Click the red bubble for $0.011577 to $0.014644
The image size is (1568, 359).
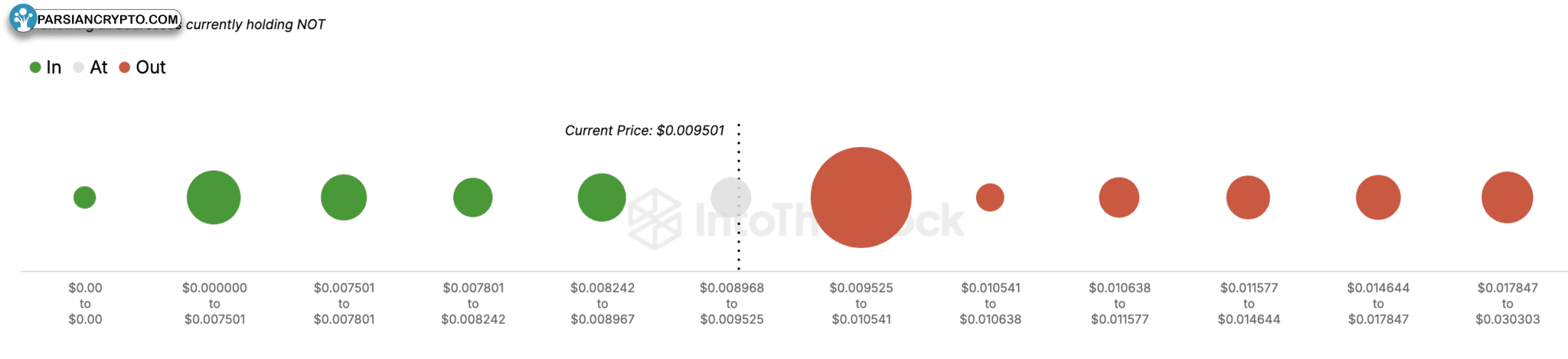point(1248,197)
